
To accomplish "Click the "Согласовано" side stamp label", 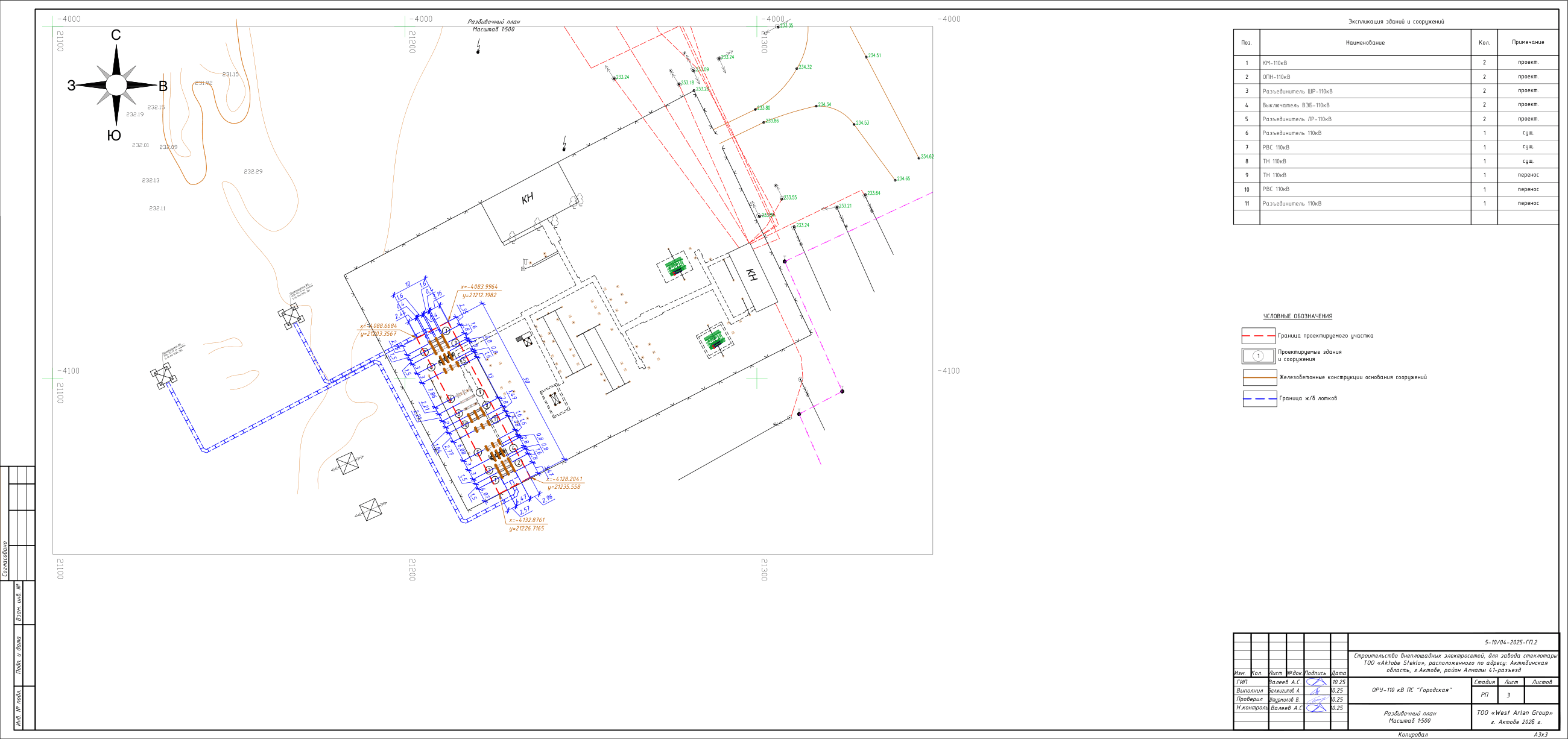I will tap(5, 558).
